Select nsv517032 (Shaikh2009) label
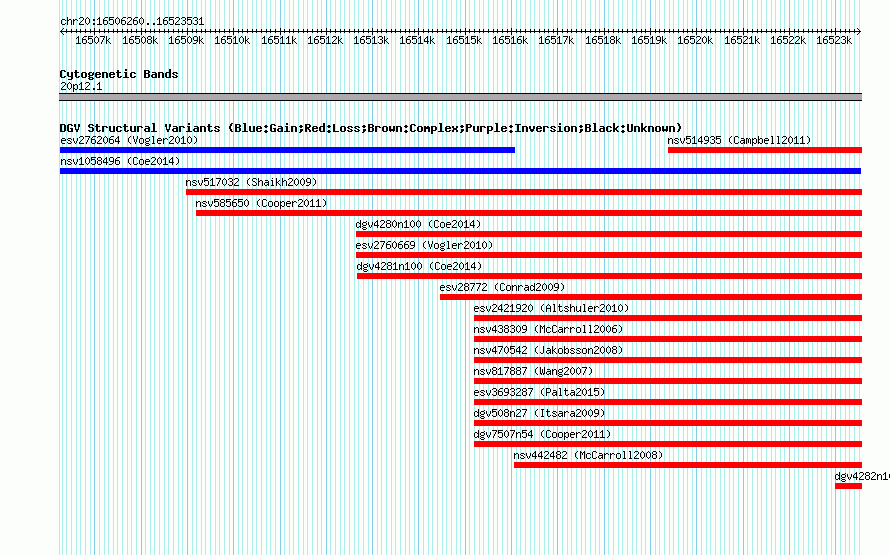This screenshot has width=890, height=555. pyautogui.click(x=251, y=182)
